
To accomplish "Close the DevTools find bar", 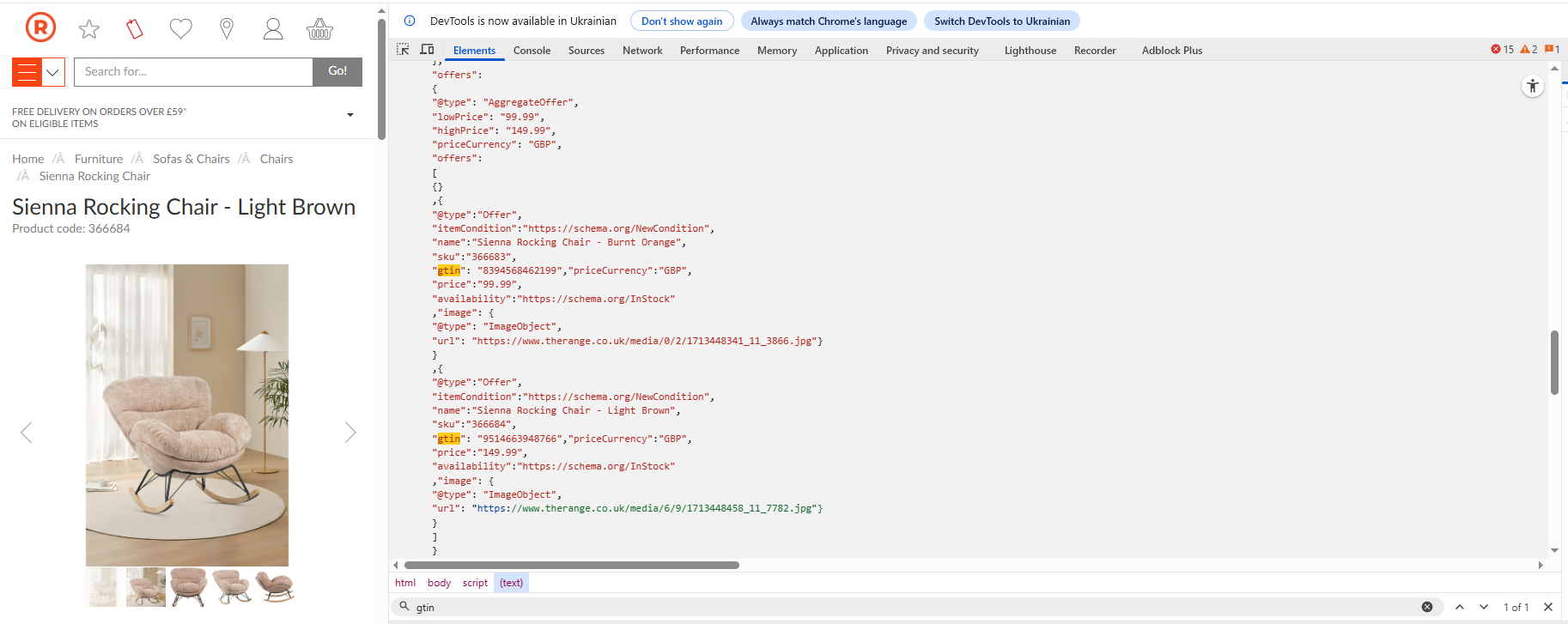I will [x=1548, y=607].
